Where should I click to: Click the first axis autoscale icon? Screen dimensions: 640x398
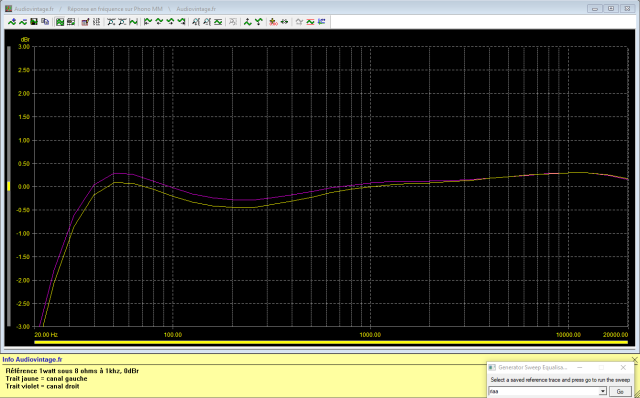111,22
